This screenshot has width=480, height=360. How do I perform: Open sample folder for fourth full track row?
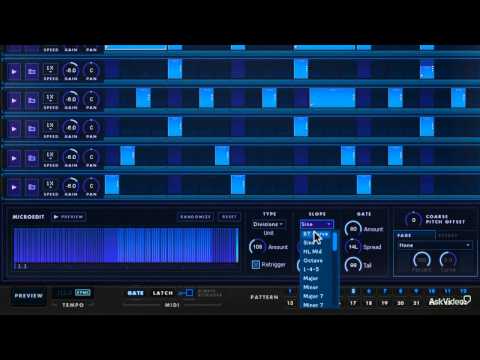point(32,158)
